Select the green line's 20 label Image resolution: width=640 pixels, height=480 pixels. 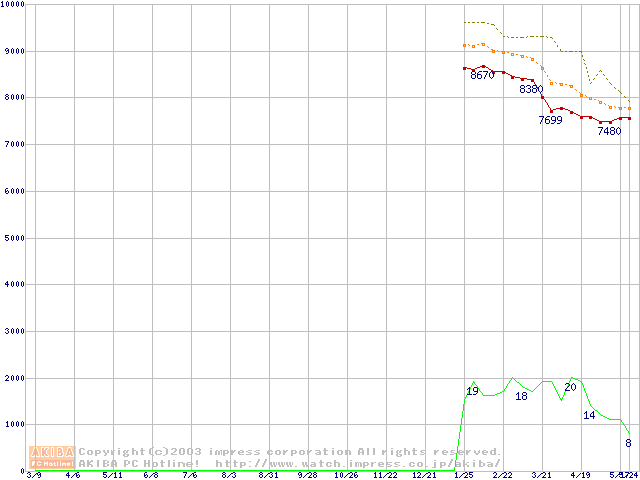[x=570, y=387]
